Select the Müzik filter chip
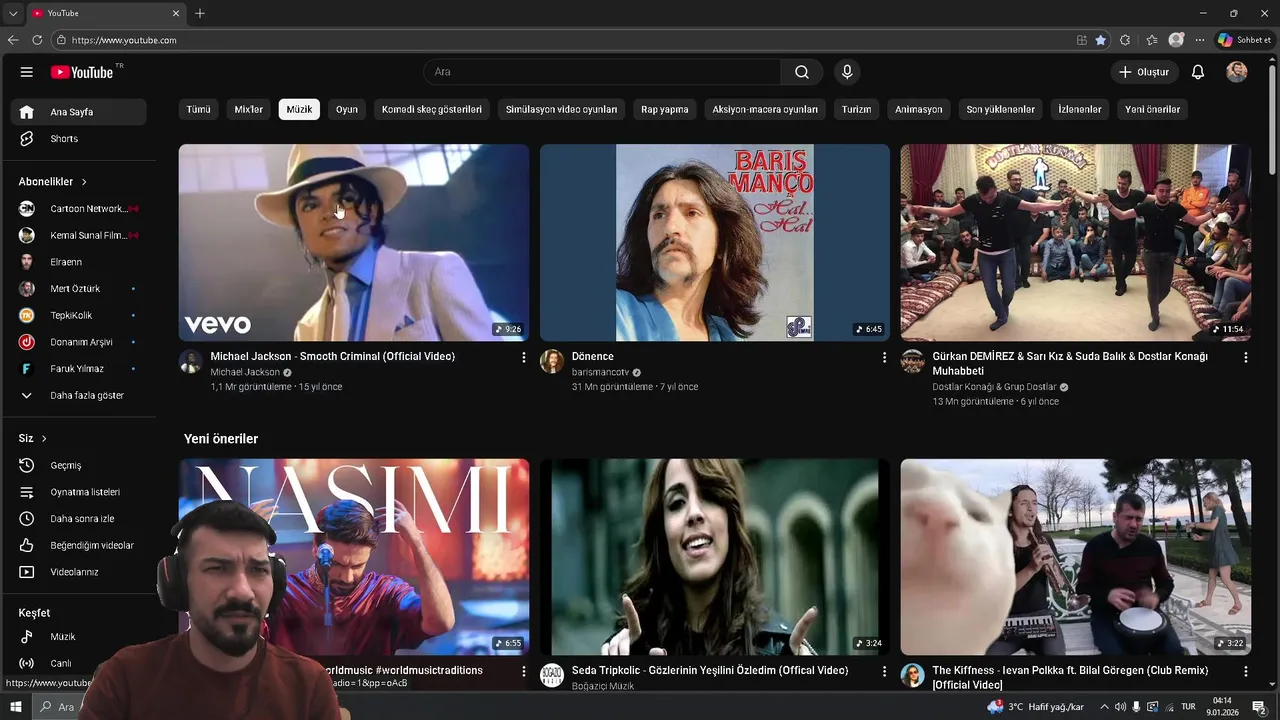 pos(299,109)
